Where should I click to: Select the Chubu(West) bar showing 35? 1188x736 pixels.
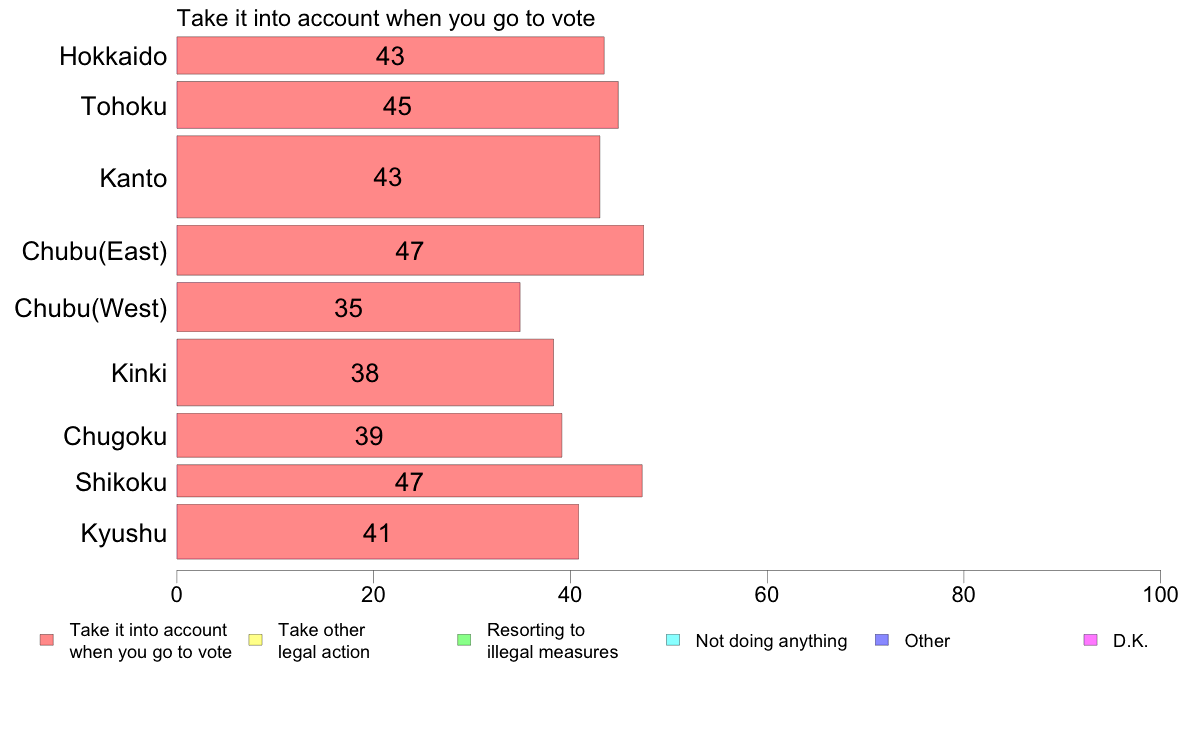349,307
